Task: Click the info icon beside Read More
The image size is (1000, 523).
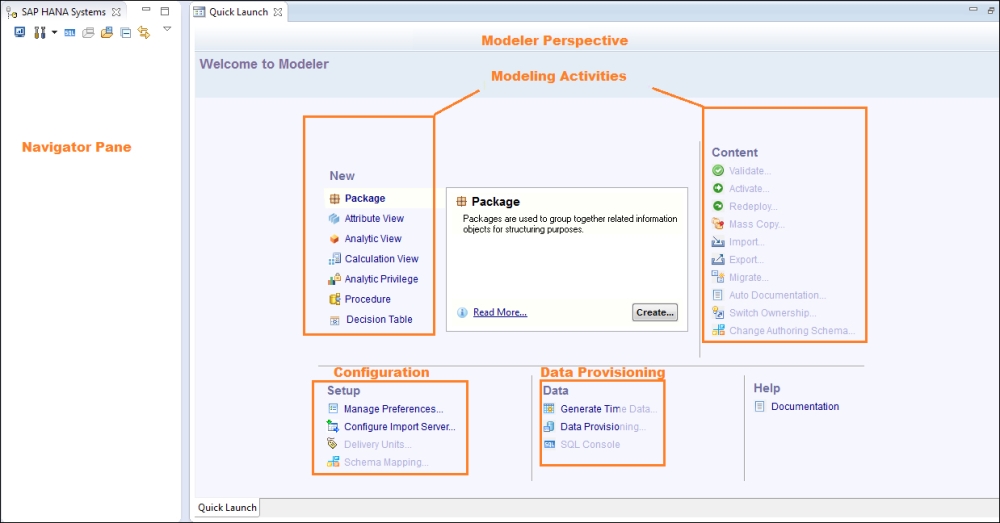Action: pos(462,312)
